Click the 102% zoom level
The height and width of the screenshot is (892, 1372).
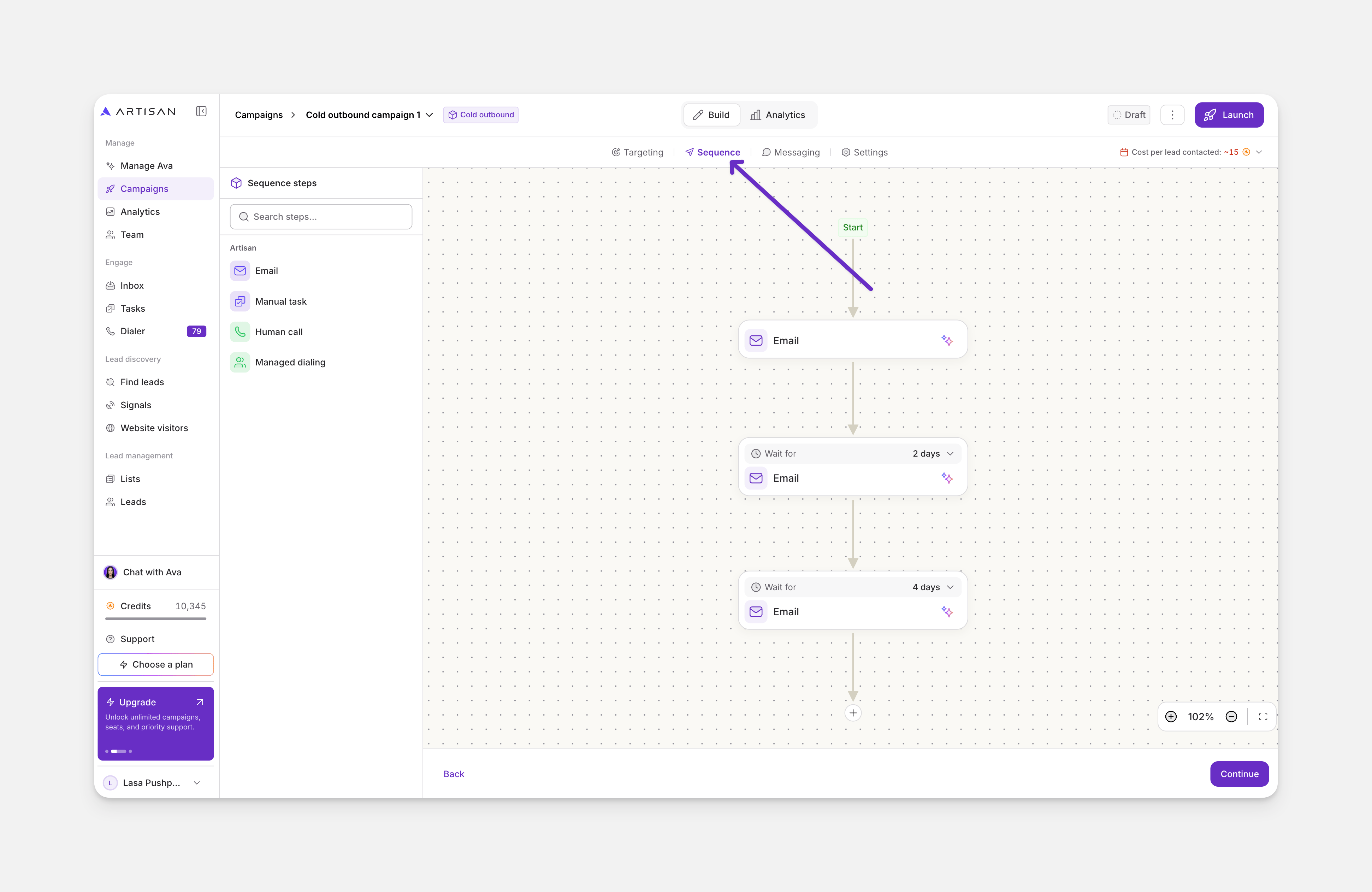point(1201,717)
